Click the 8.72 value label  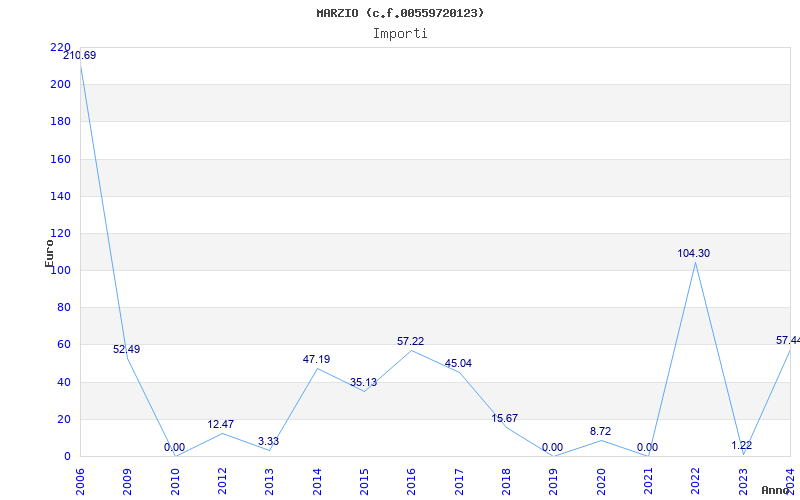click(601, 432)
